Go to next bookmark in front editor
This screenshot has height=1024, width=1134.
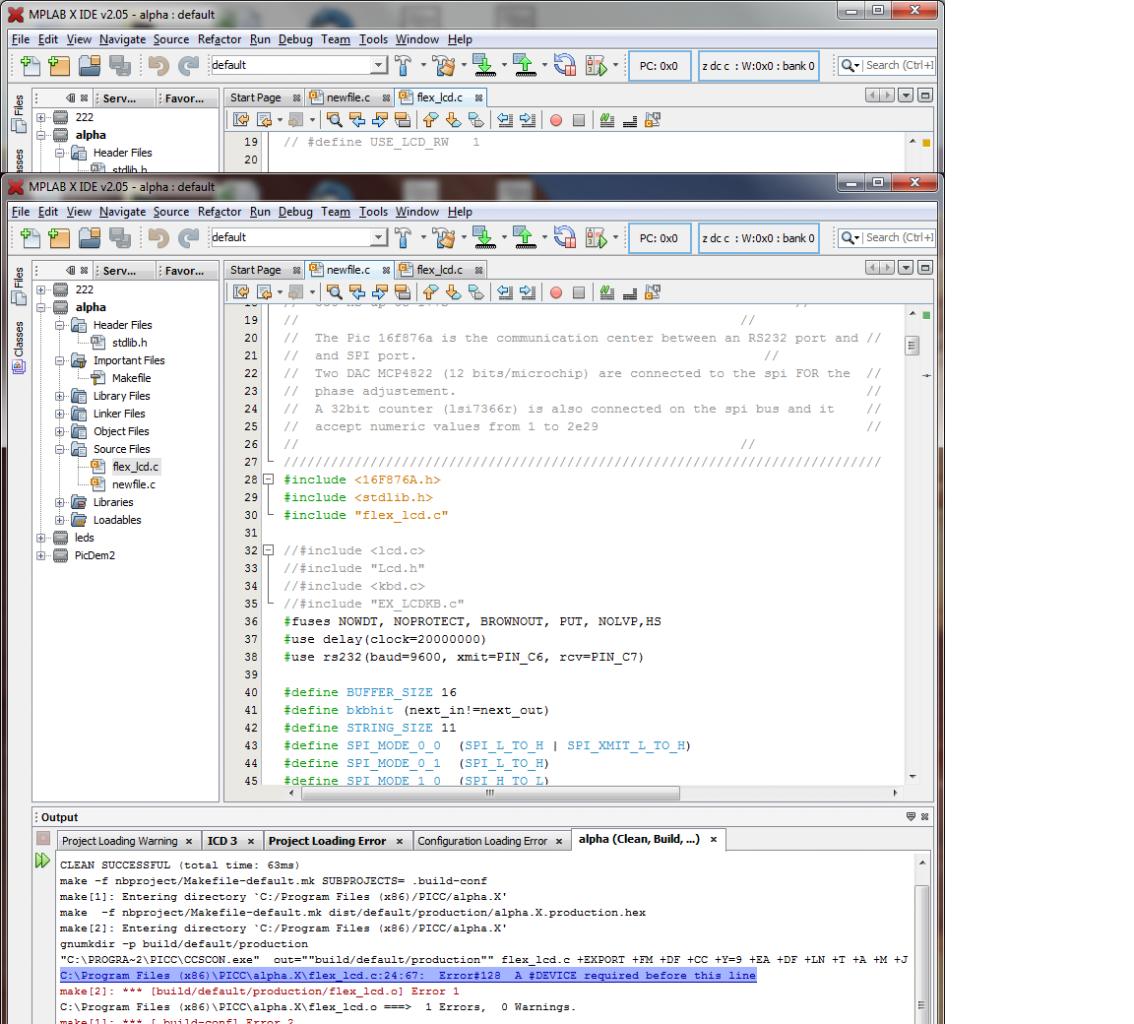tap(453, 292)
